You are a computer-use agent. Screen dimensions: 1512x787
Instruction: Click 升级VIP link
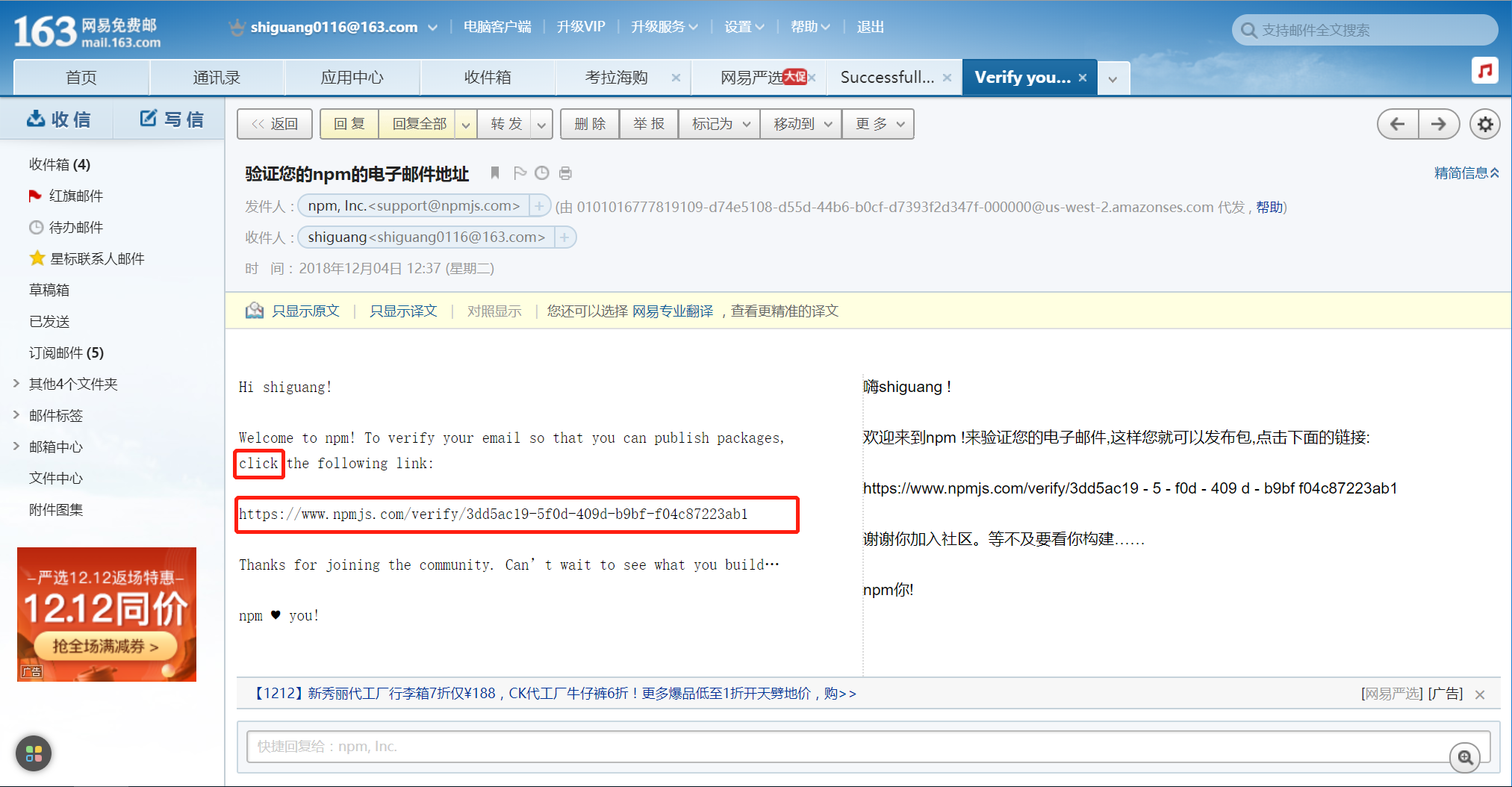tap(581, 27)
